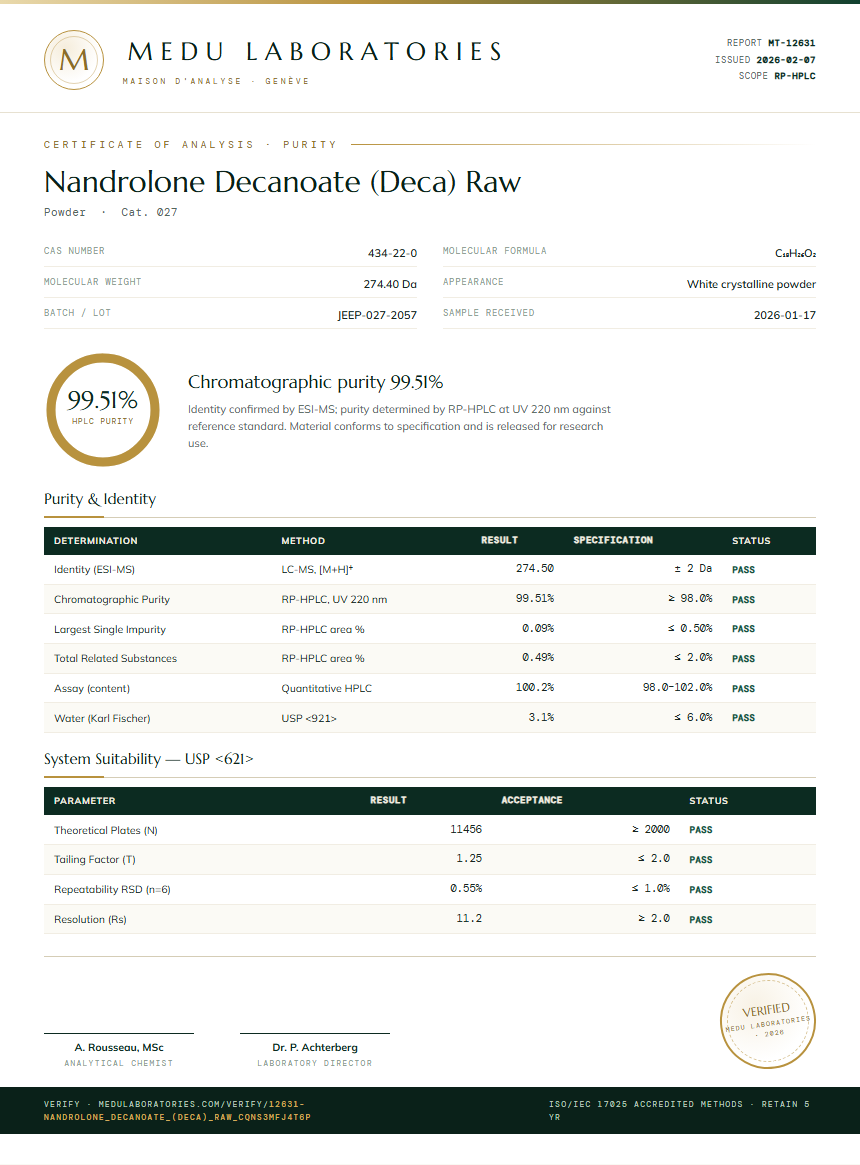Click the Assay (content) row label
This screenshot has width=860, height=1165.
pos(92,689)
